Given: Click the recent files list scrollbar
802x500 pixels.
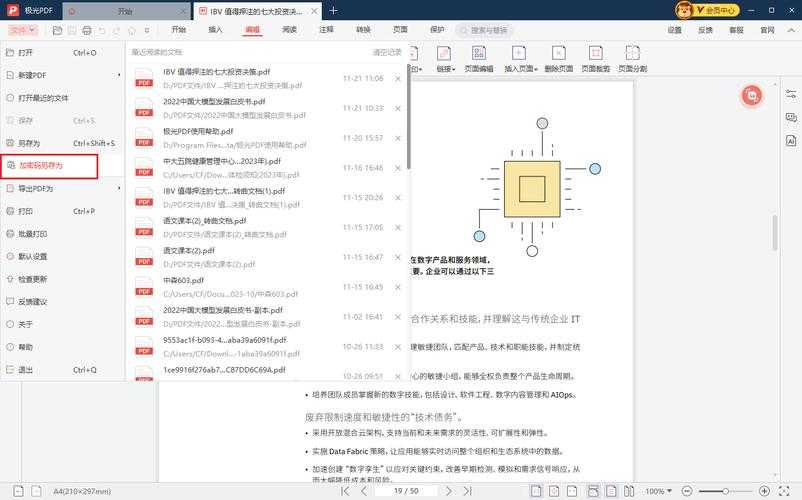Looking at the screenshot, I should (x=408, y=118).
